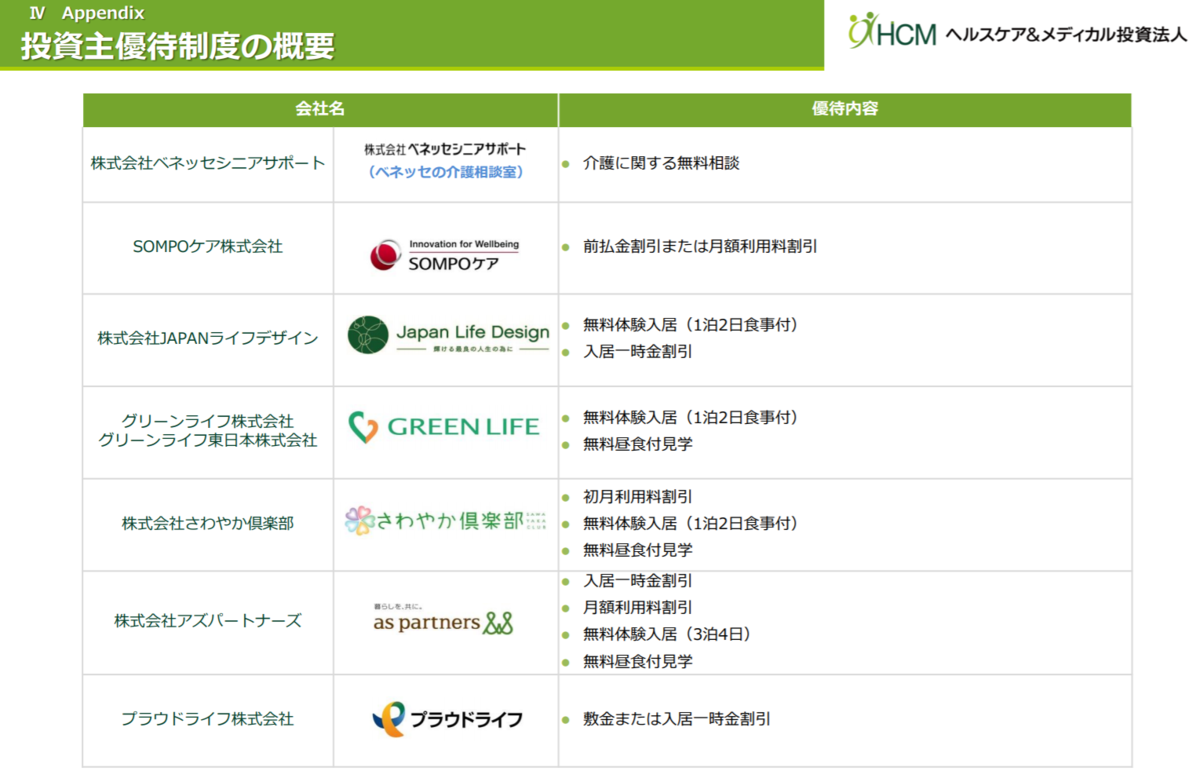The width and height of the screenshot is (1200, 771).
Task: Click the SOMPOケア logo
Action: [445, 255]
